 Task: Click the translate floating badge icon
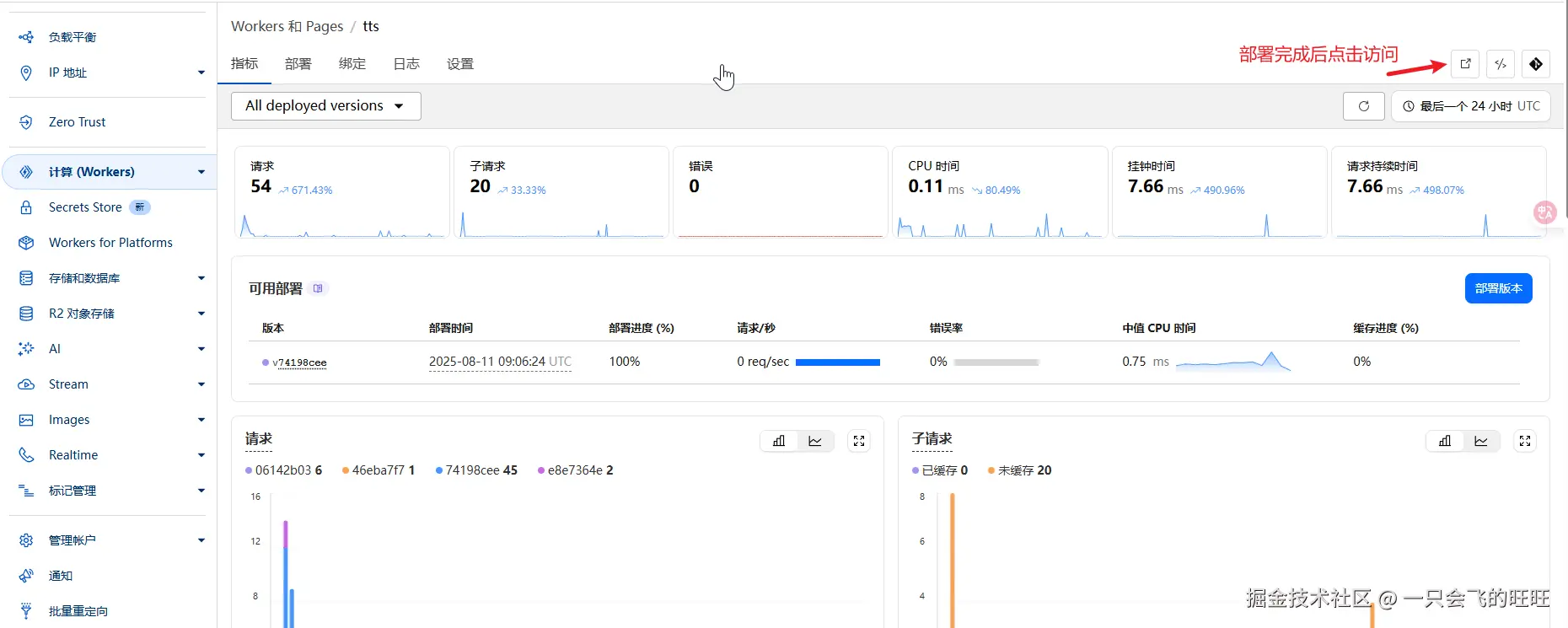[x=1544, y=212]
